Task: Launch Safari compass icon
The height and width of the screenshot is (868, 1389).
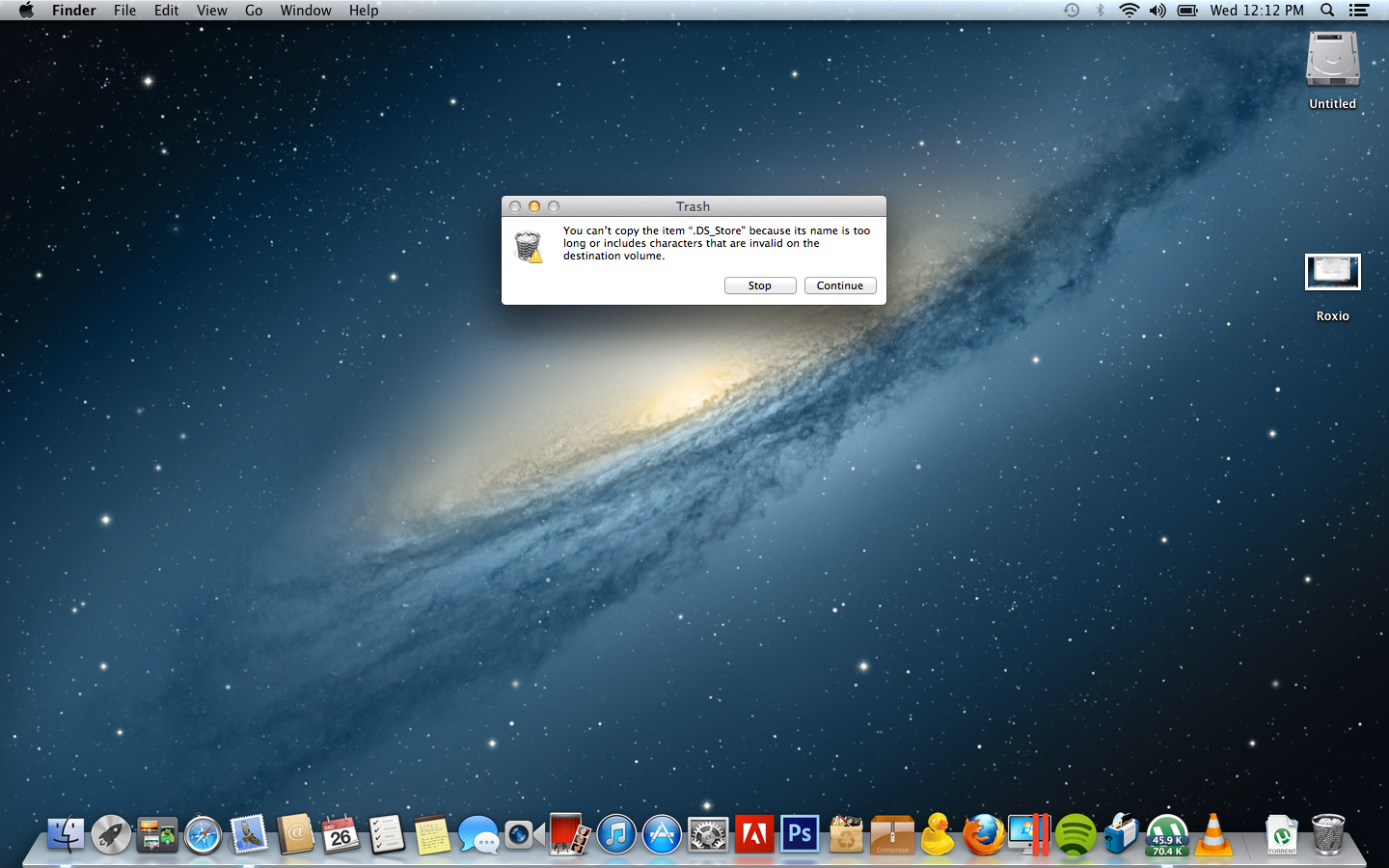Action: (x=203, y=835)
